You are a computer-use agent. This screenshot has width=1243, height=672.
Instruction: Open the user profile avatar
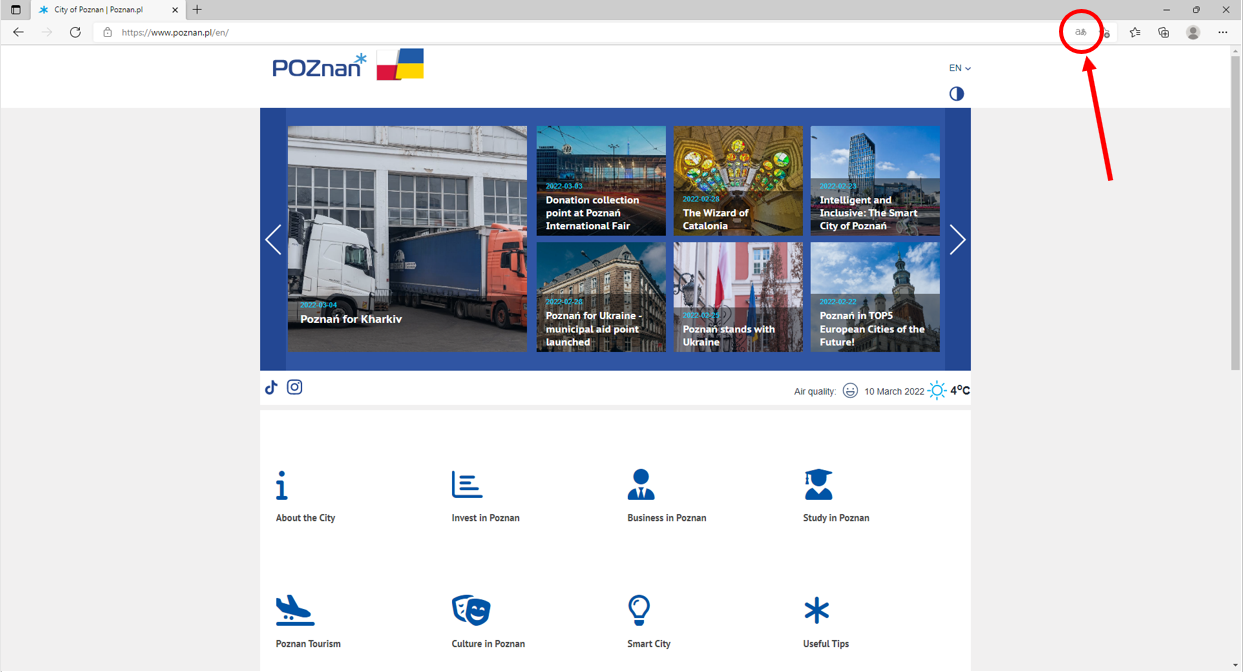[1193, 32]
